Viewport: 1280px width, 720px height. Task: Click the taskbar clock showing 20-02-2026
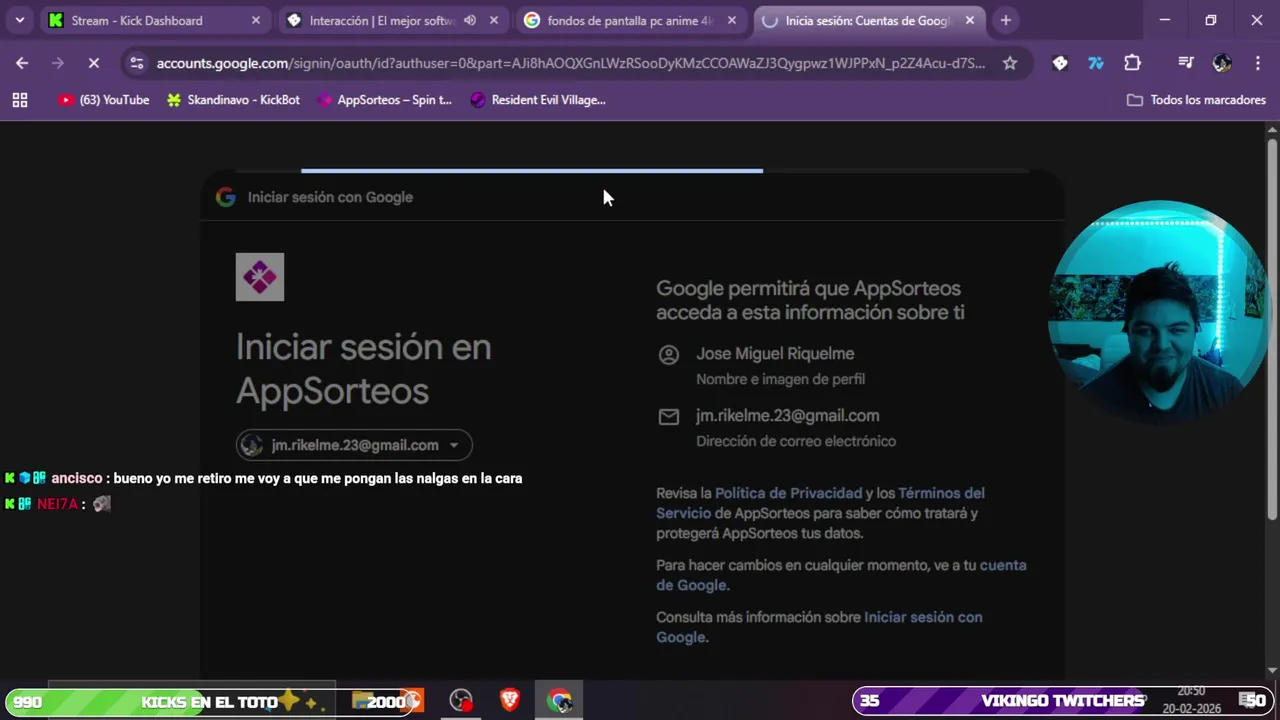tap(1191, 700)
